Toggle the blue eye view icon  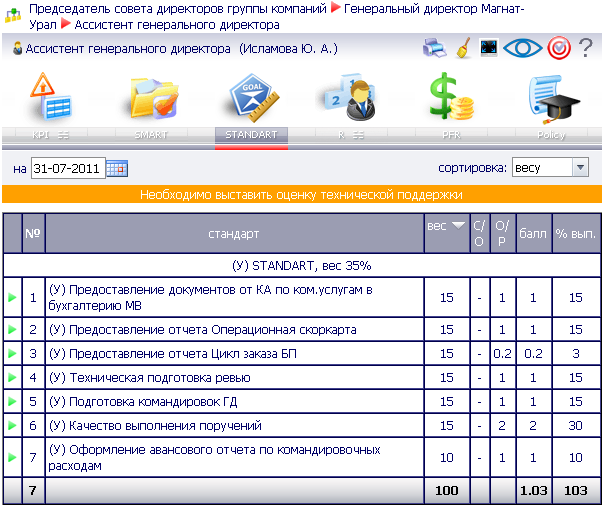pos(523,48)
